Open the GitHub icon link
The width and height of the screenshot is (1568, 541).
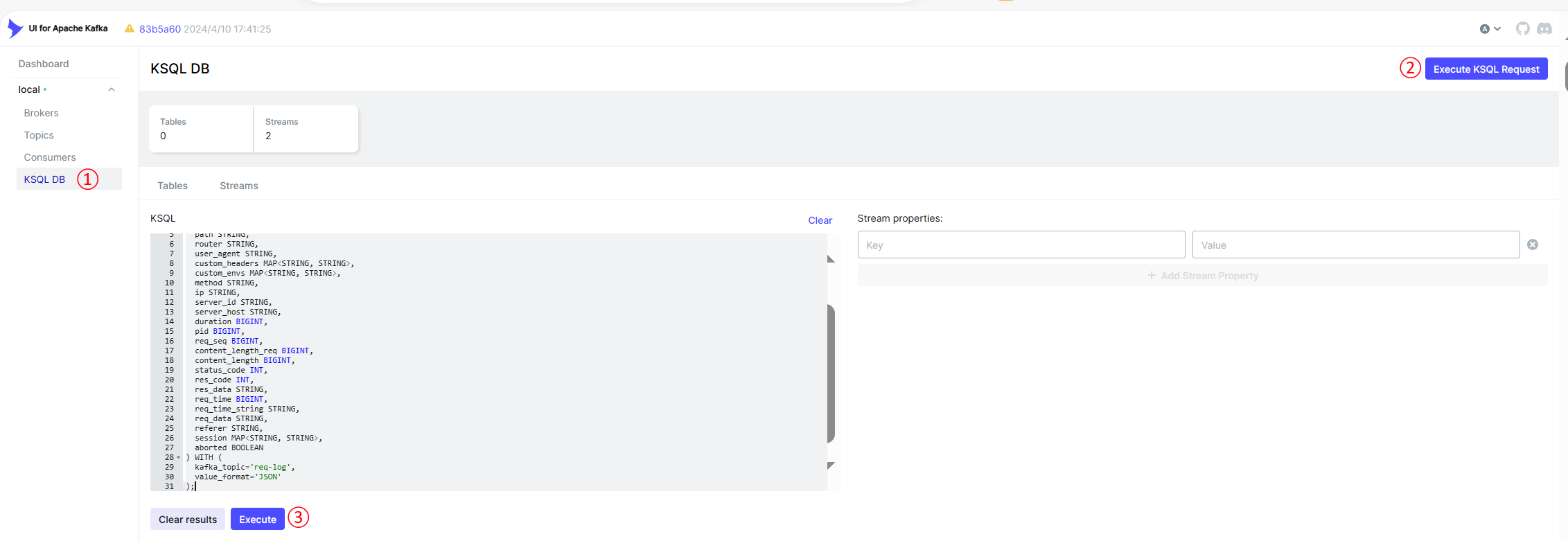pos(1522,28)
